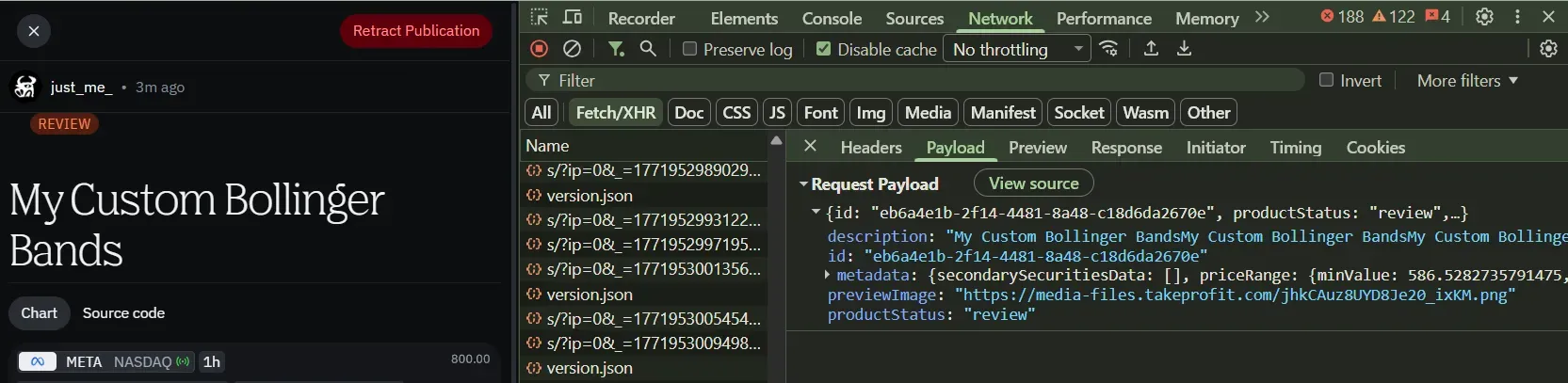Enable the Preserve log checkbox

690,49
